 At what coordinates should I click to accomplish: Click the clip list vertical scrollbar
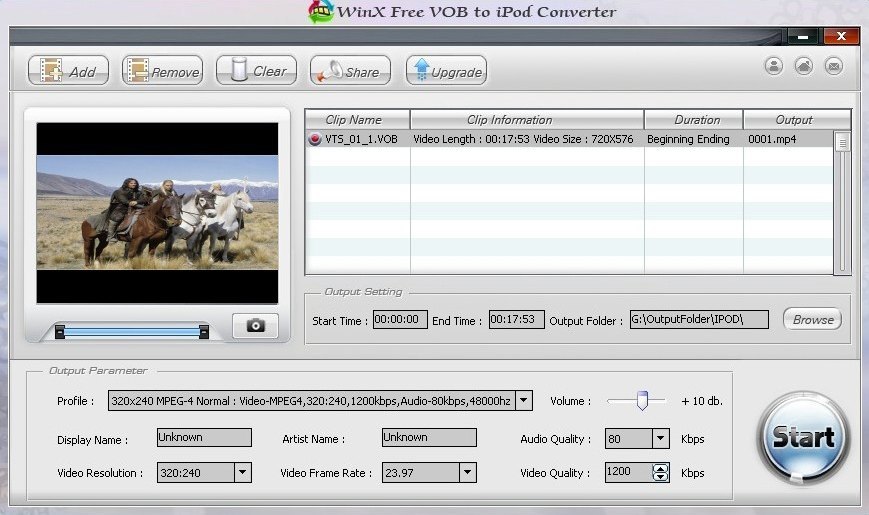tap(842, 202)
